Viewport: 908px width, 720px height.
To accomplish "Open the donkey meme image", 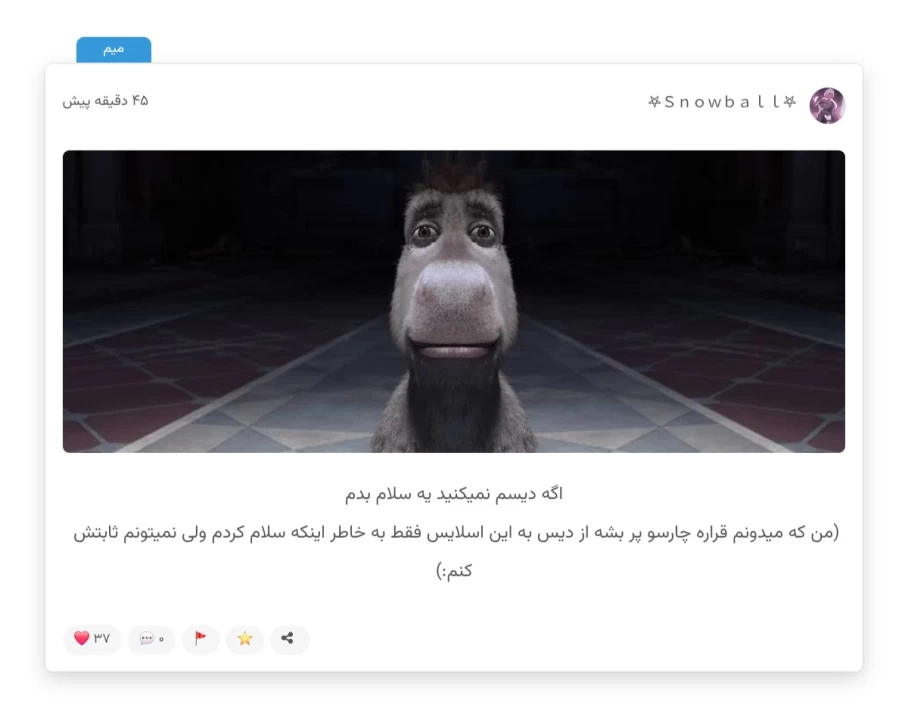I will coord(453,301).
